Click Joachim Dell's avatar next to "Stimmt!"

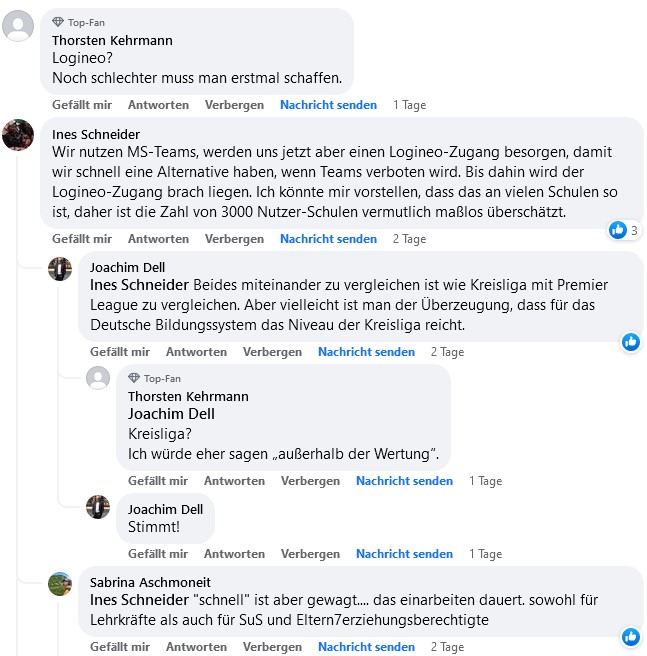pos(98,507)
